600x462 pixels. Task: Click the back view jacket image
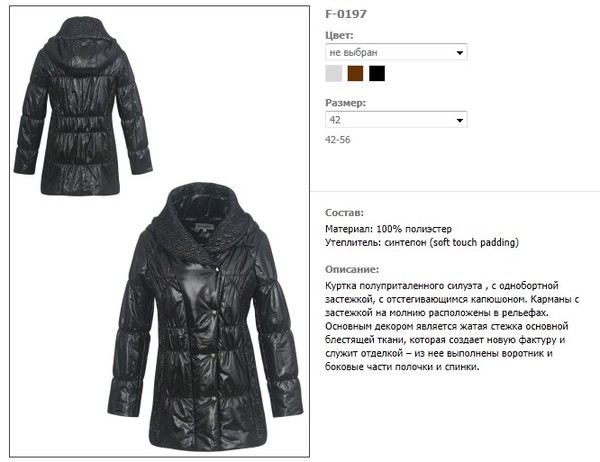point(83,106)
